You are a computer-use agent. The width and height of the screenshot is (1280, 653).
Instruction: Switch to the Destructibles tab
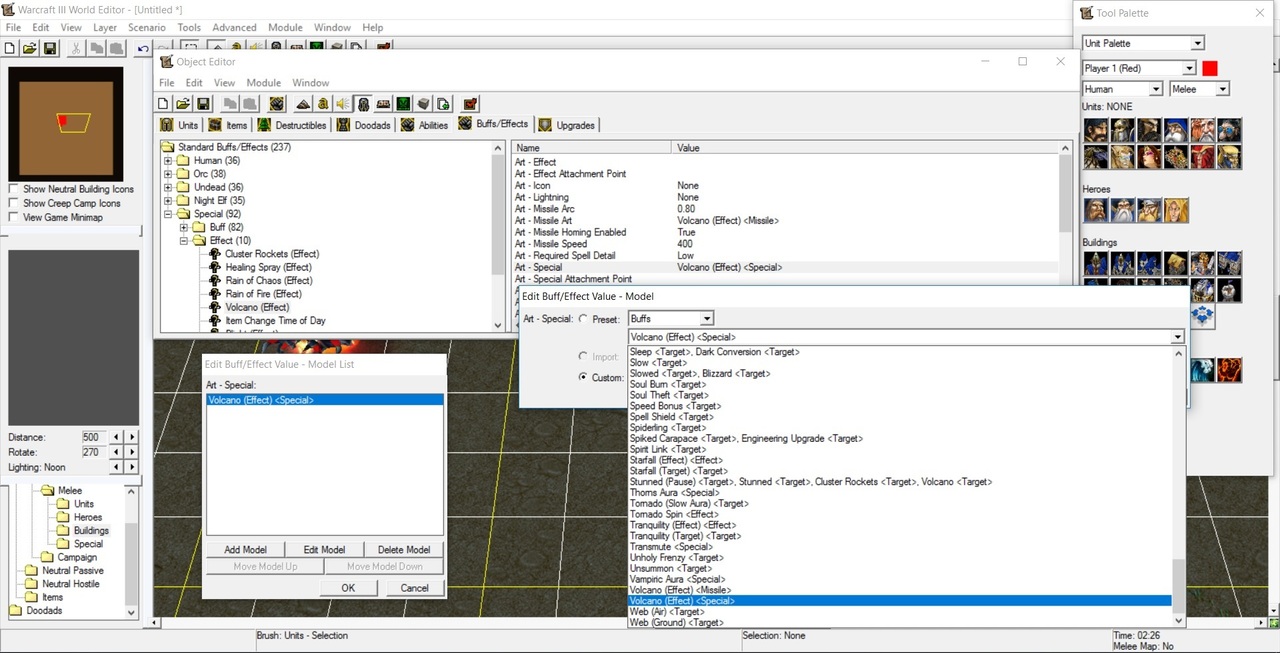pyautogui.click(x=292, y=125)
